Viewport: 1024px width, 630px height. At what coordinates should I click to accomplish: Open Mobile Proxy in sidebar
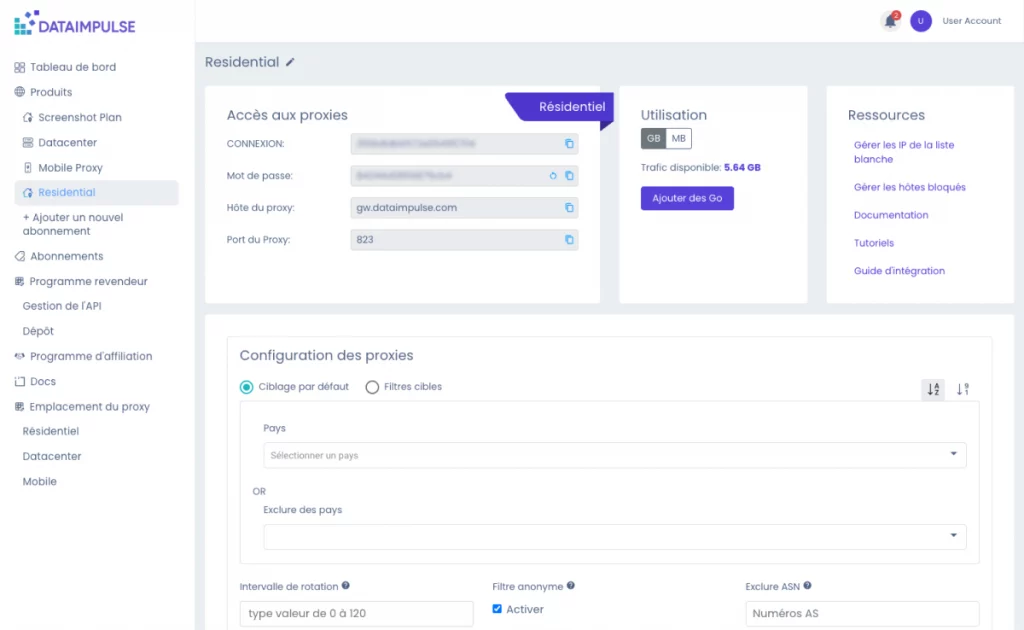(70, 168)
